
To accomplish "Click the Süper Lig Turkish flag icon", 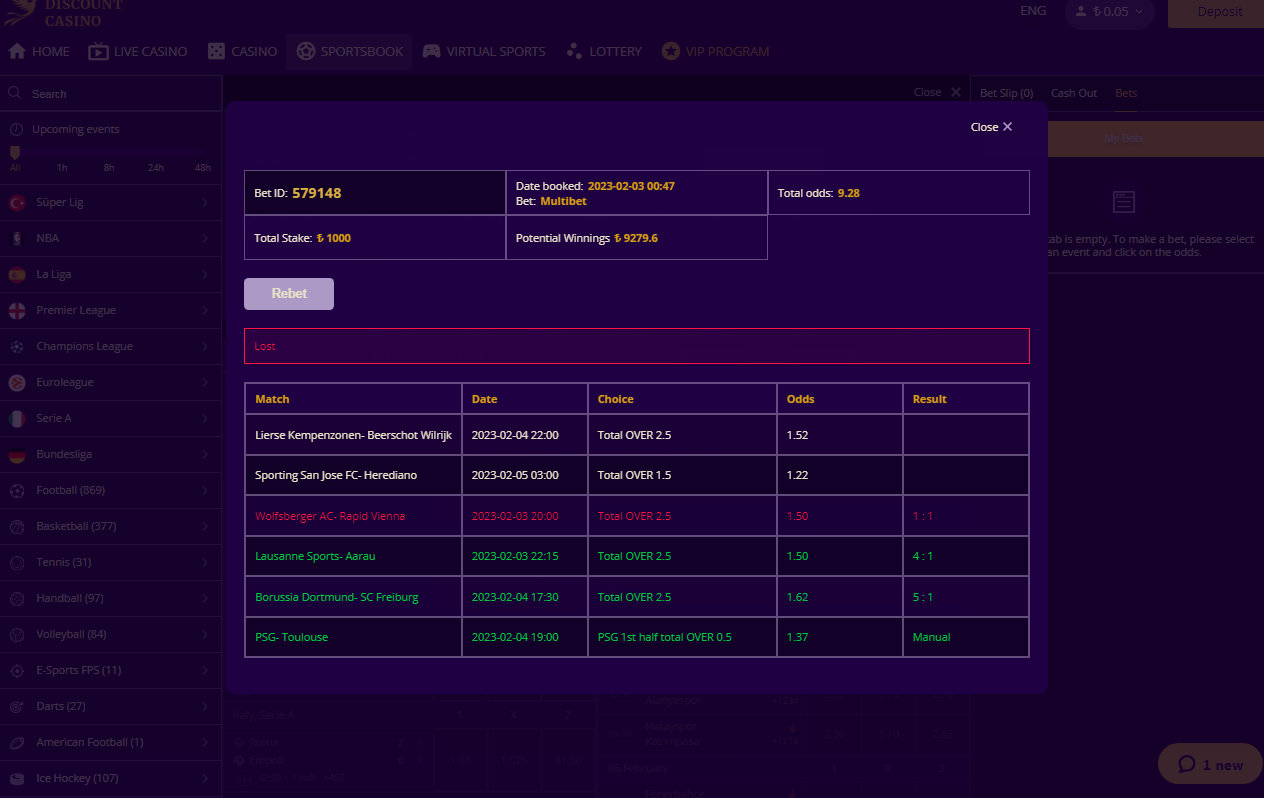I will [x=17, y=202].
